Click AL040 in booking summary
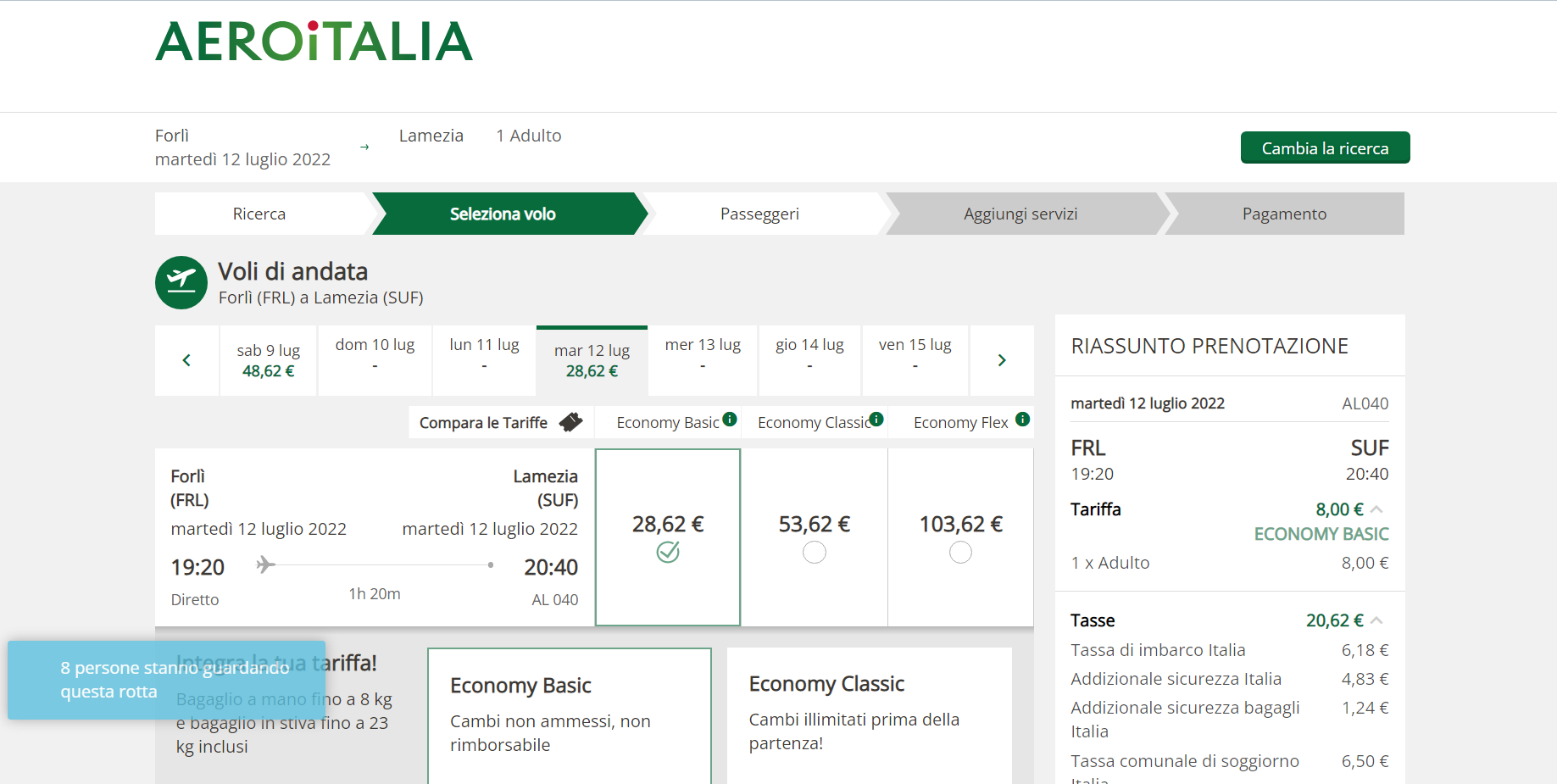The width and height of the screenshot is (1557, 784). coord(1365,403)
